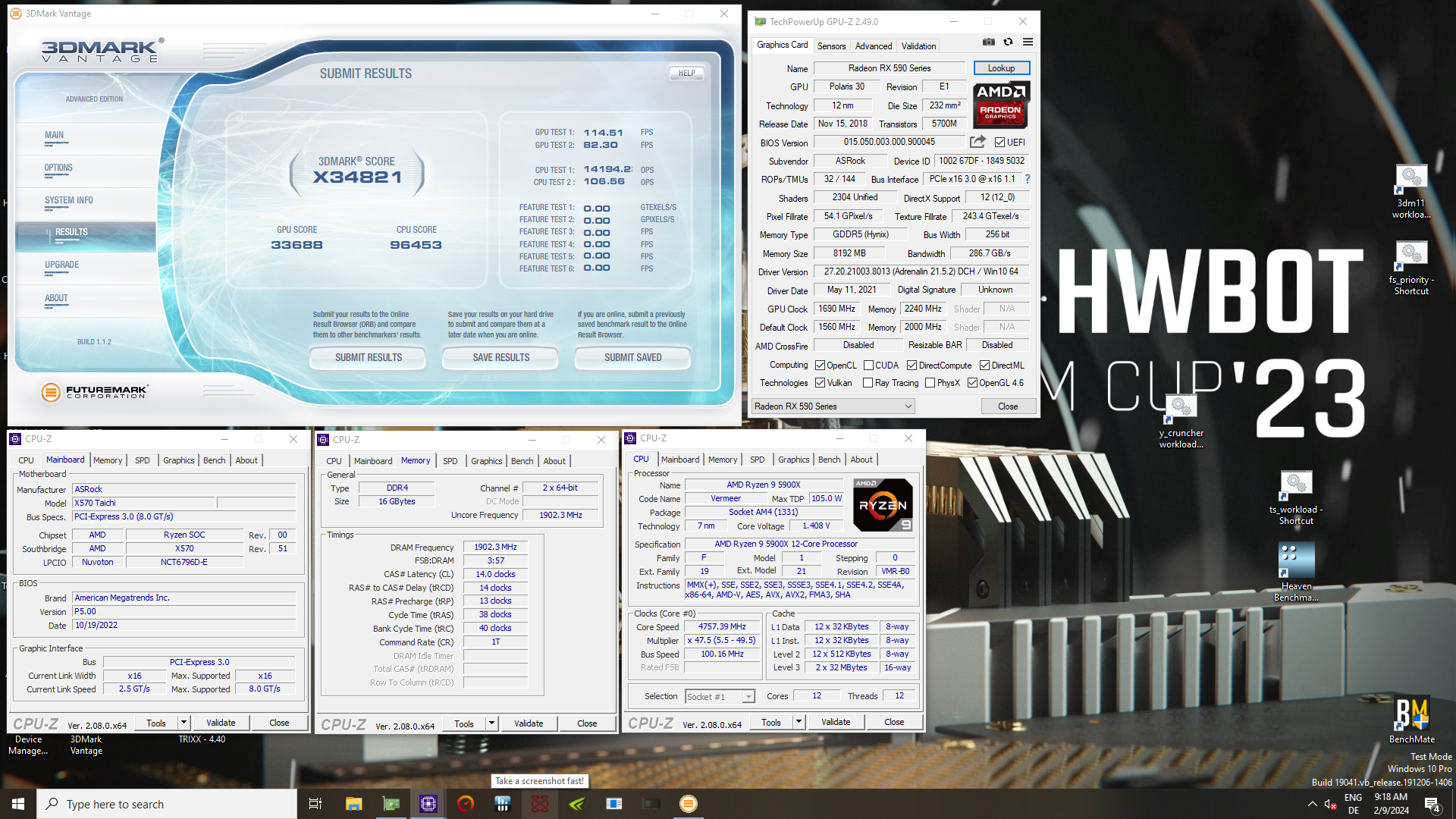The width and height of the screenshot is (1456, 819).
Task: Toggle CUDA checkbox
Action: 868,366
